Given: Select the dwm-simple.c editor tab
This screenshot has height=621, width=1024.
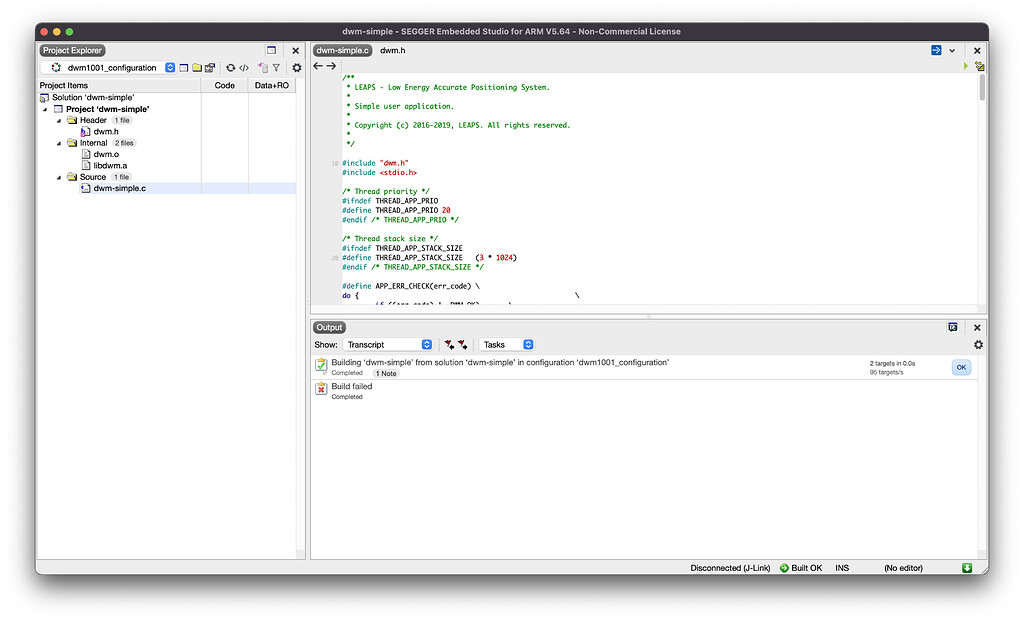Looking at the screenshot, I should pyautogui.click(x=342, y=50).
